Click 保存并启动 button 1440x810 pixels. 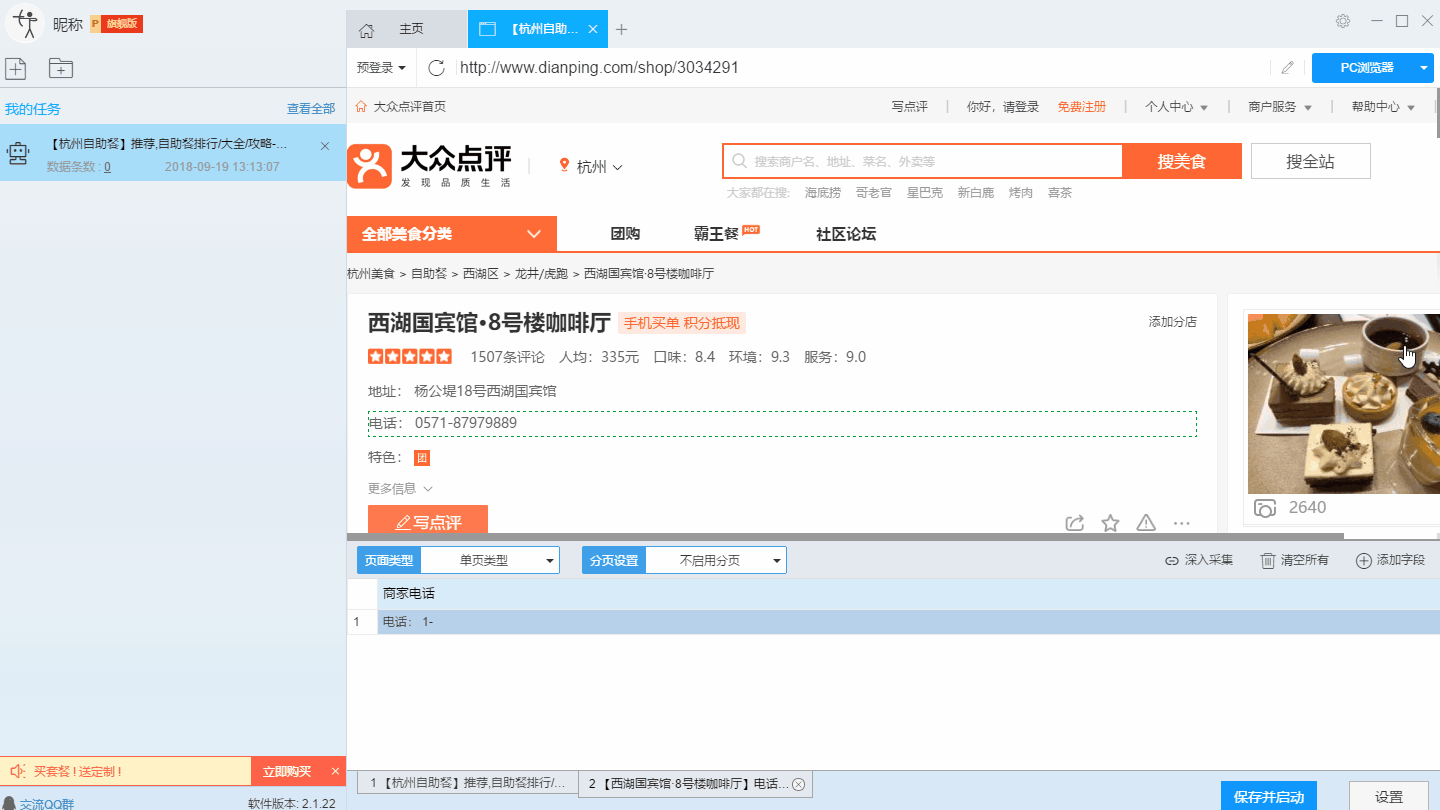tap(1269, 797)
